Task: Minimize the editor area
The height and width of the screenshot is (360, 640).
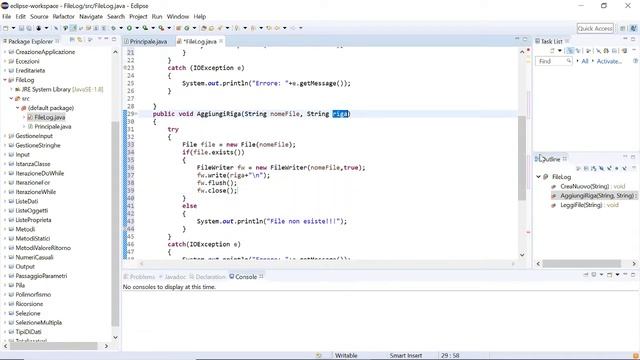Action: 517,39
